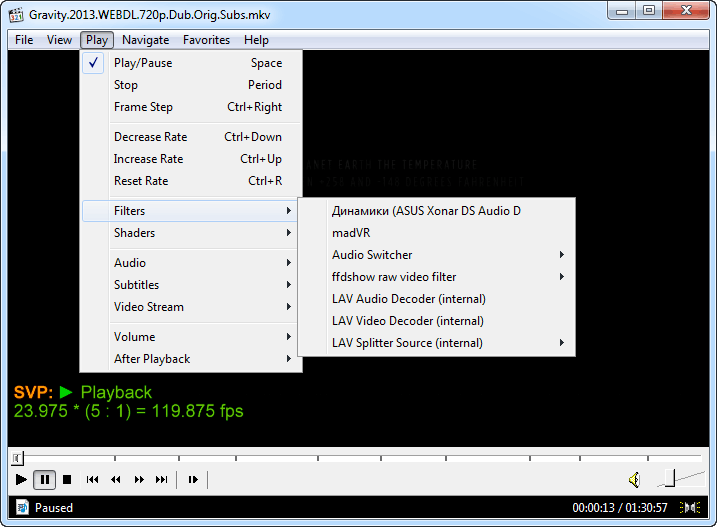The image size is (717, 527).
Task: Click the Play button in the toolbar
Action: click(22, 480)
